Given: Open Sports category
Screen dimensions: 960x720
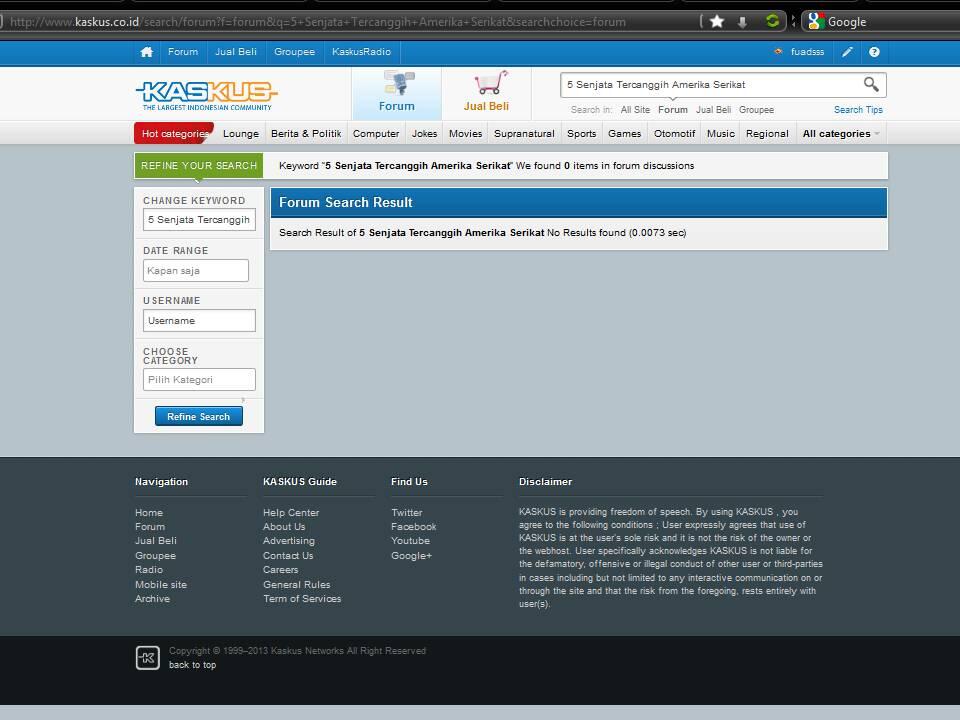Looking at the screenshot, I should coord(582,133).
